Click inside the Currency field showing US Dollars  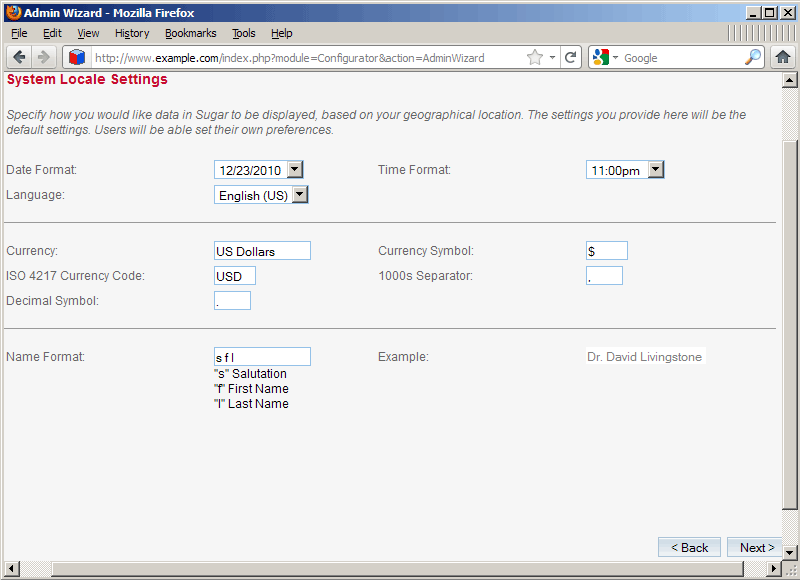(260, 250)
